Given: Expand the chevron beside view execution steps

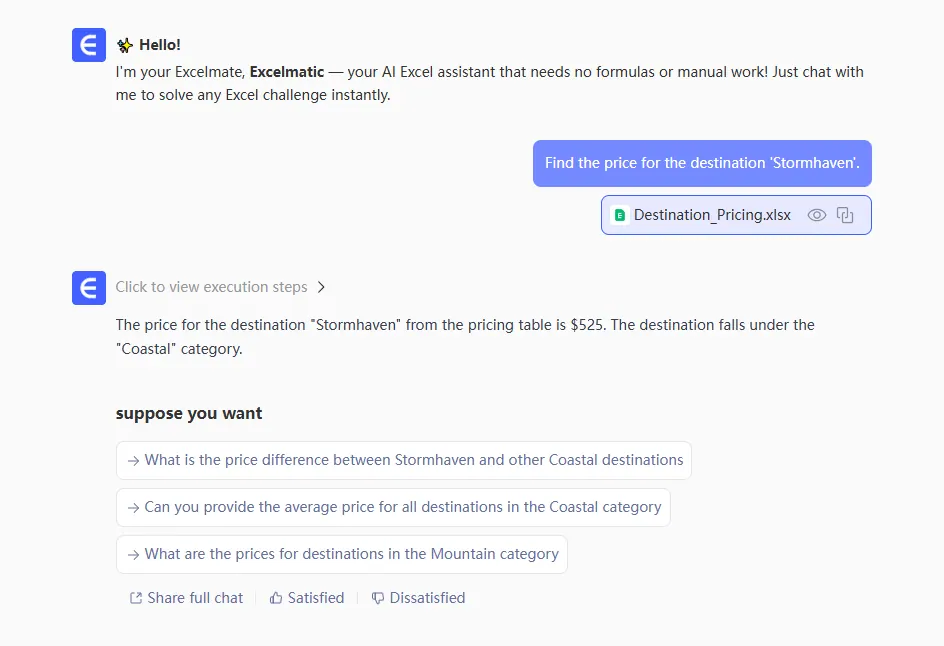Looking at the screenshot, I should [321, 287].
